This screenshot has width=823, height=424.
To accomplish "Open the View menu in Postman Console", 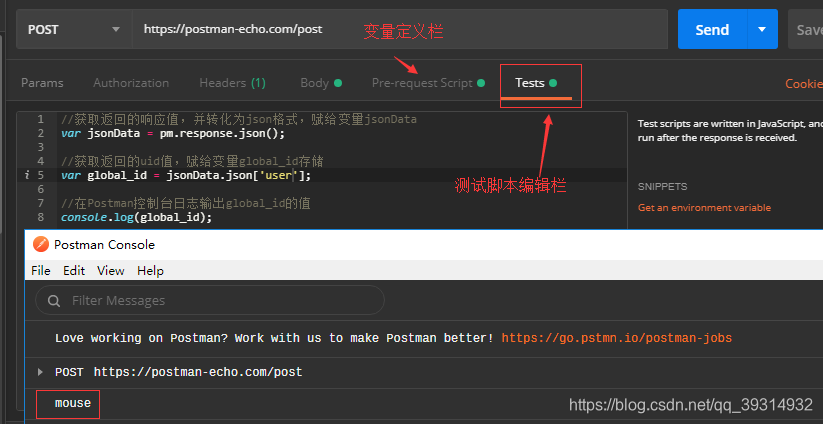I will [111, 271].
